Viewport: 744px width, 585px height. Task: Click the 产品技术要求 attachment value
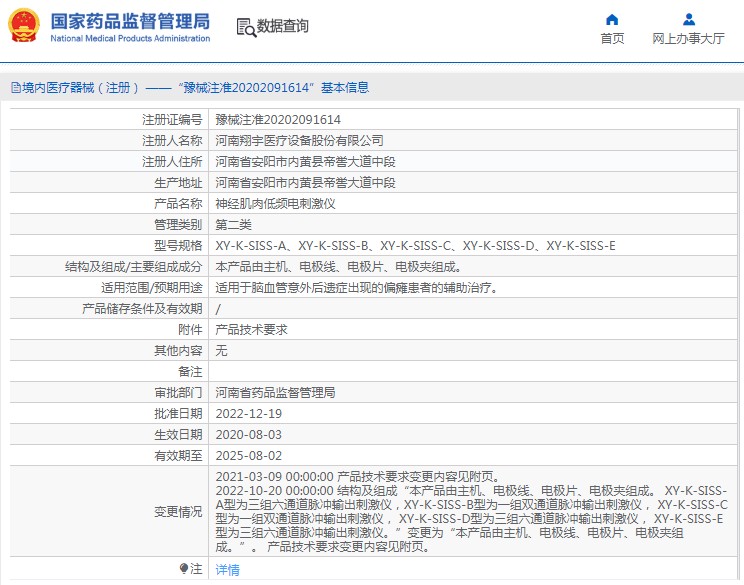coord(251,330)
